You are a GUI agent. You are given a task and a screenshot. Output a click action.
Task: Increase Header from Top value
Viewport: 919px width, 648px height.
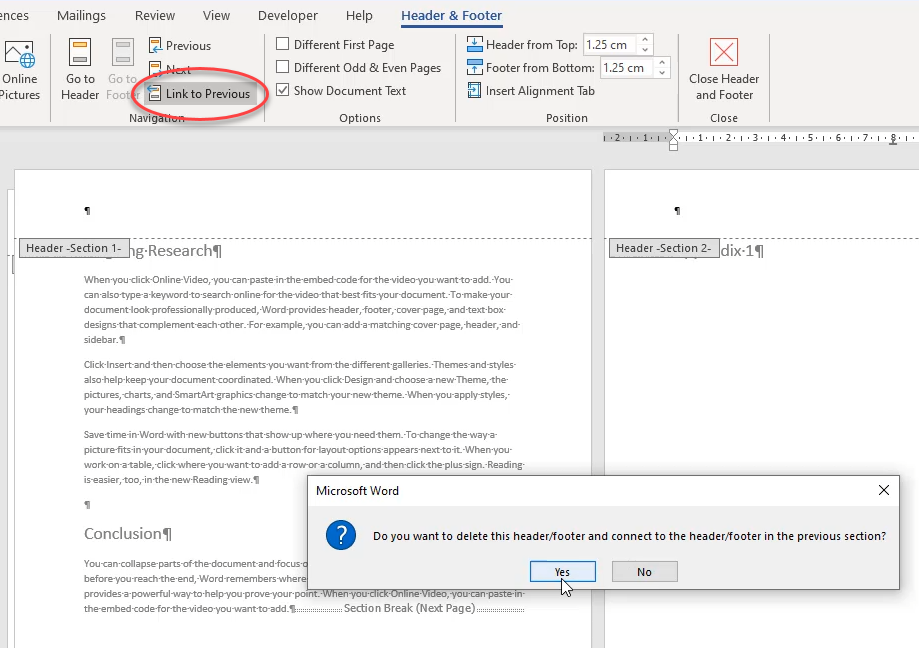pyautogui.click(x=645, y=40)
